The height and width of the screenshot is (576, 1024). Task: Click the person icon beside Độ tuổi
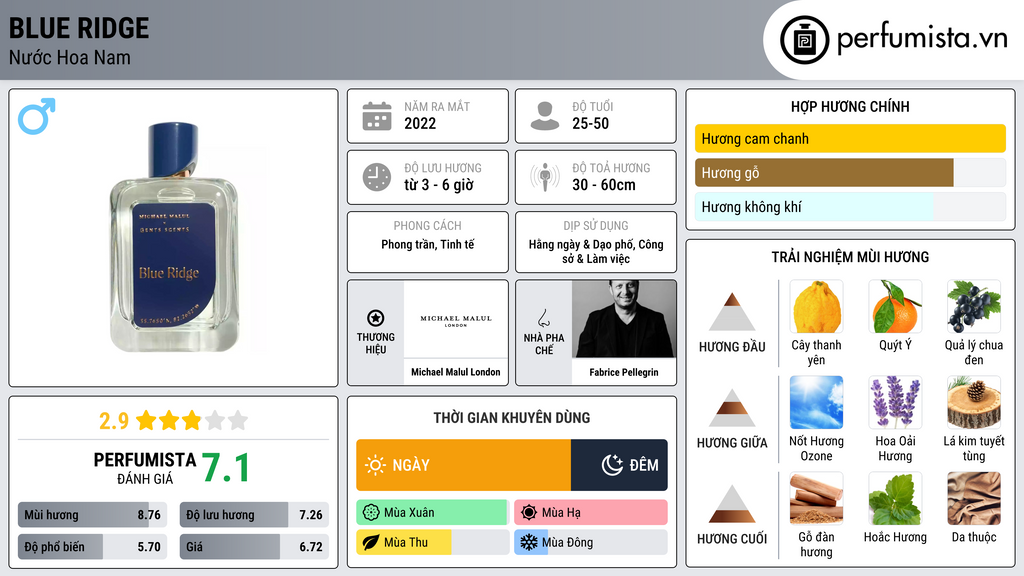pyautogui.click(x=545, y=116)
